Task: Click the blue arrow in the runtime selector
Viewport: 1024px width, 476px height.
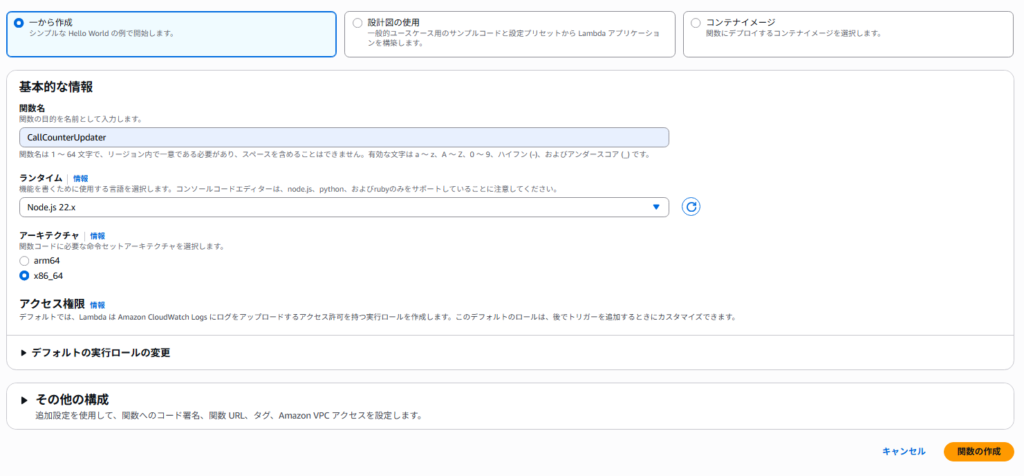Action: (x=656, y=207)
